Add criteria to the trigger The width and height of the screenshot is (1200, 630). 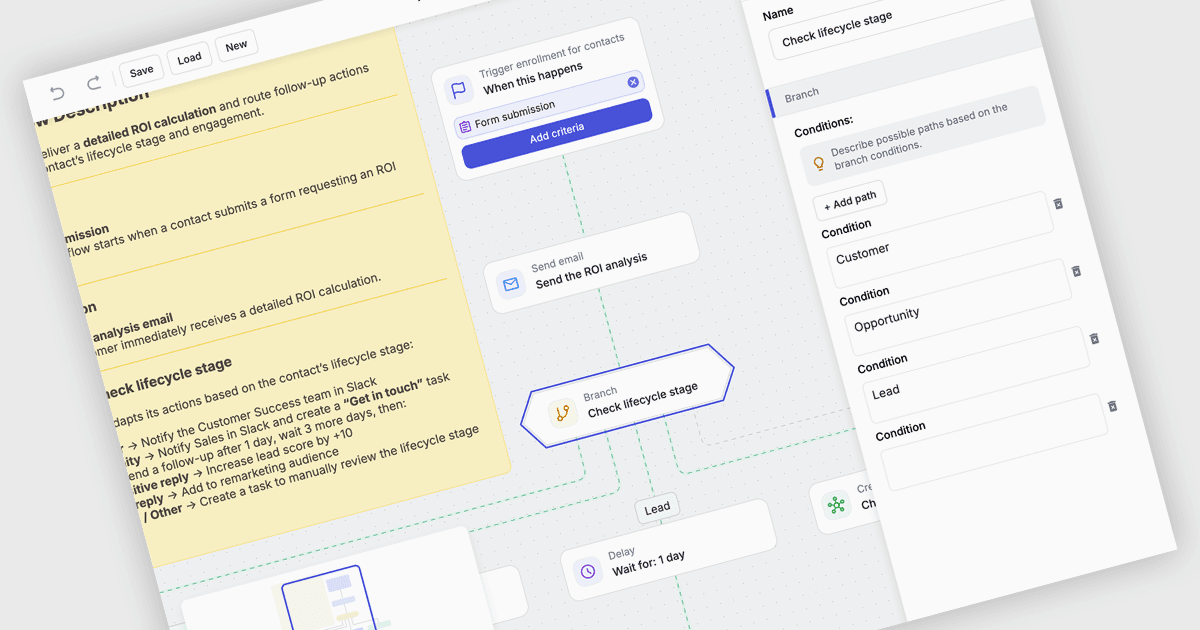coord(557,133)
